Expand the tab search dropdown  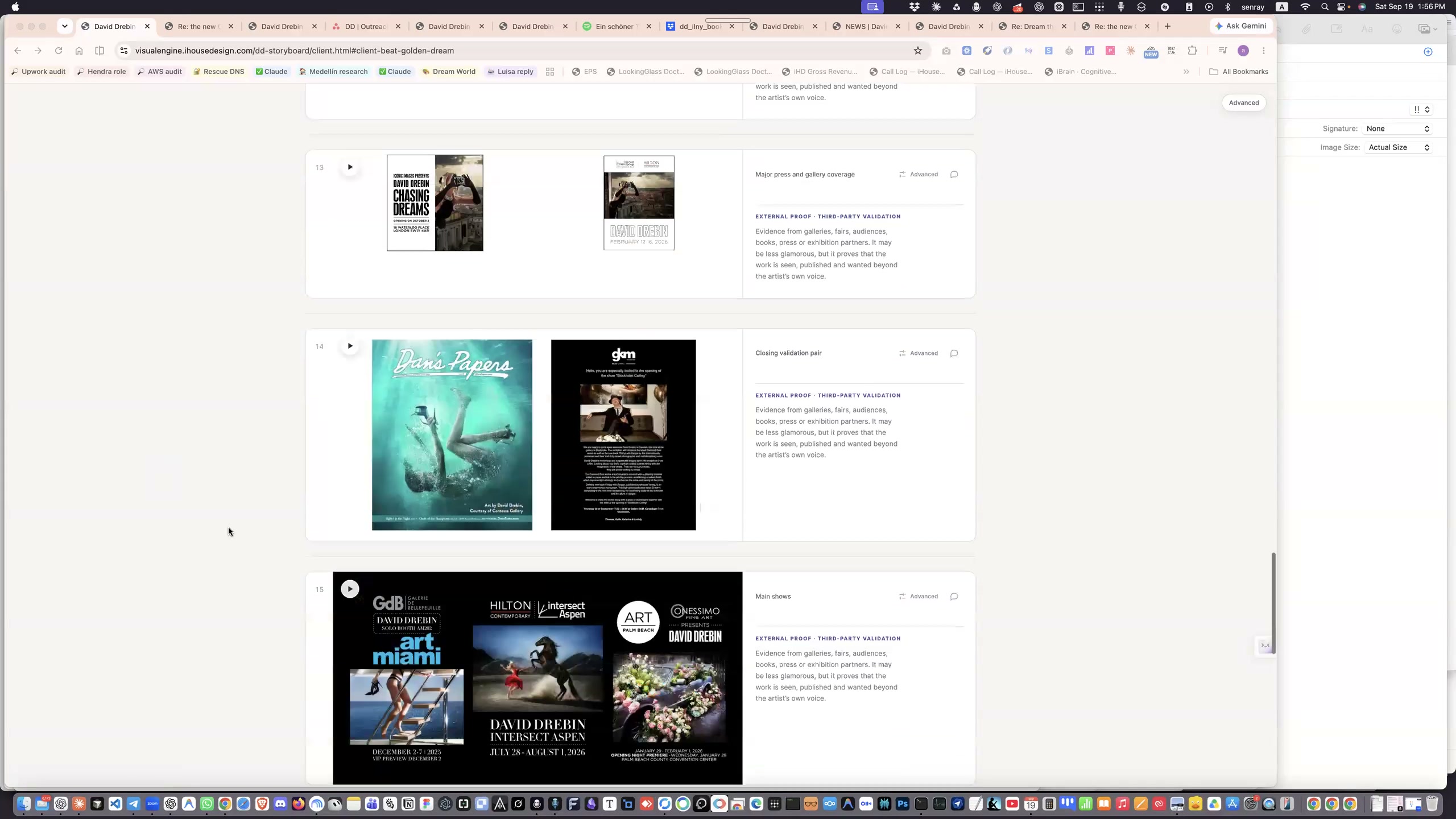point(65,26)
